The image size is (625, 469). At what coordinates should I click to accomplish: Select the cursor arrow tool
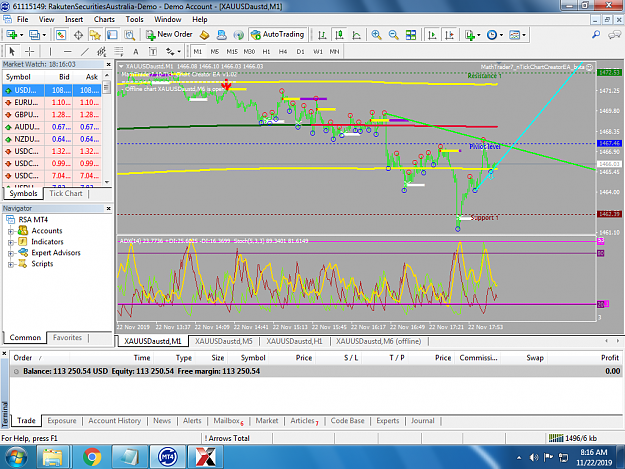coord(12,51)
